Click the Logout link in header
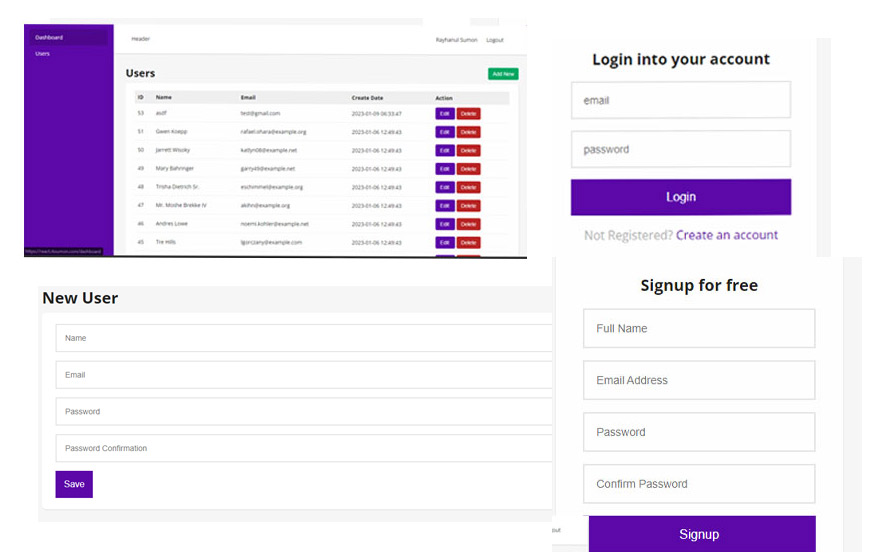 click(494, 40)
